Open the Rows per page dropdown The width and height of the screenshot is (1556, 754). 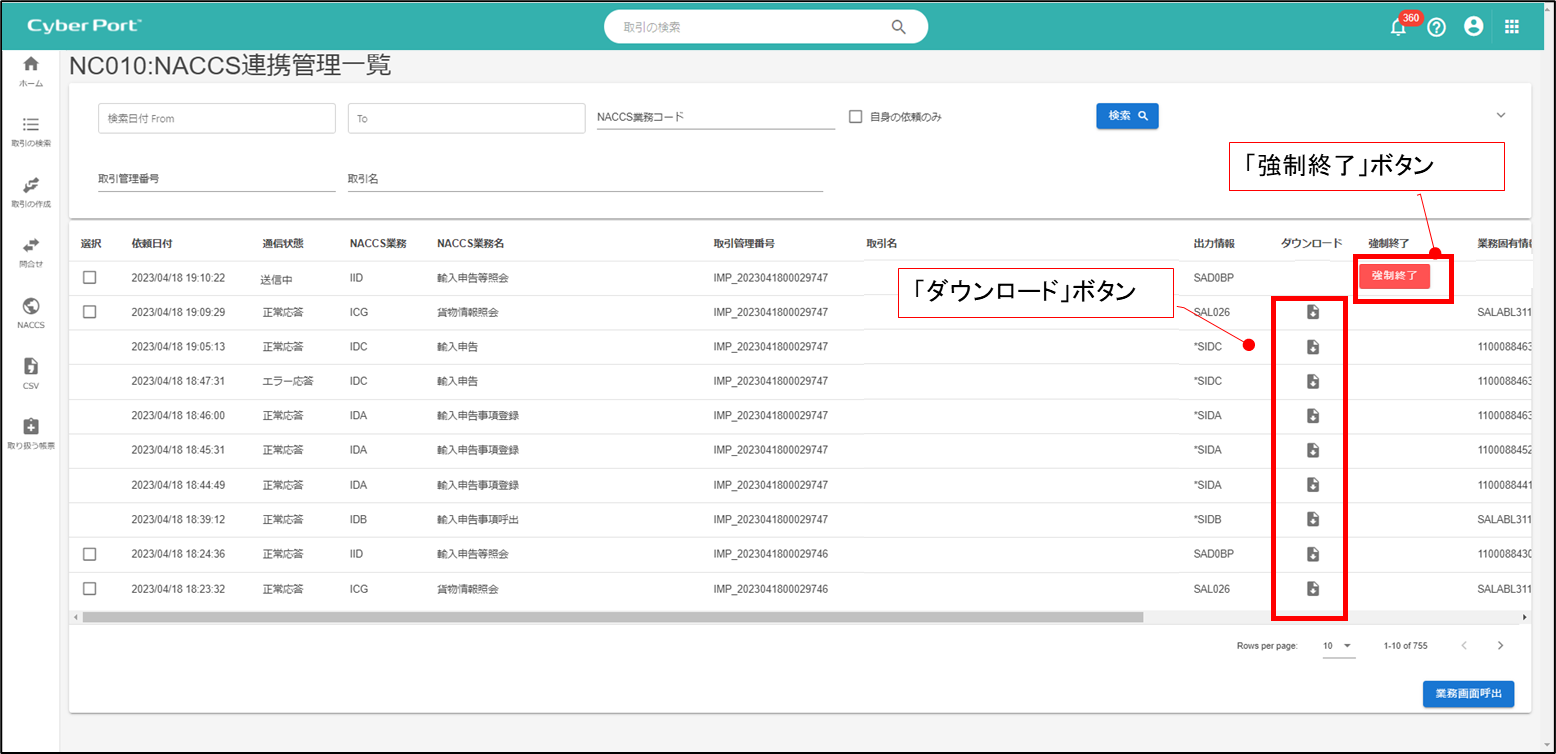coord(1337,646)
